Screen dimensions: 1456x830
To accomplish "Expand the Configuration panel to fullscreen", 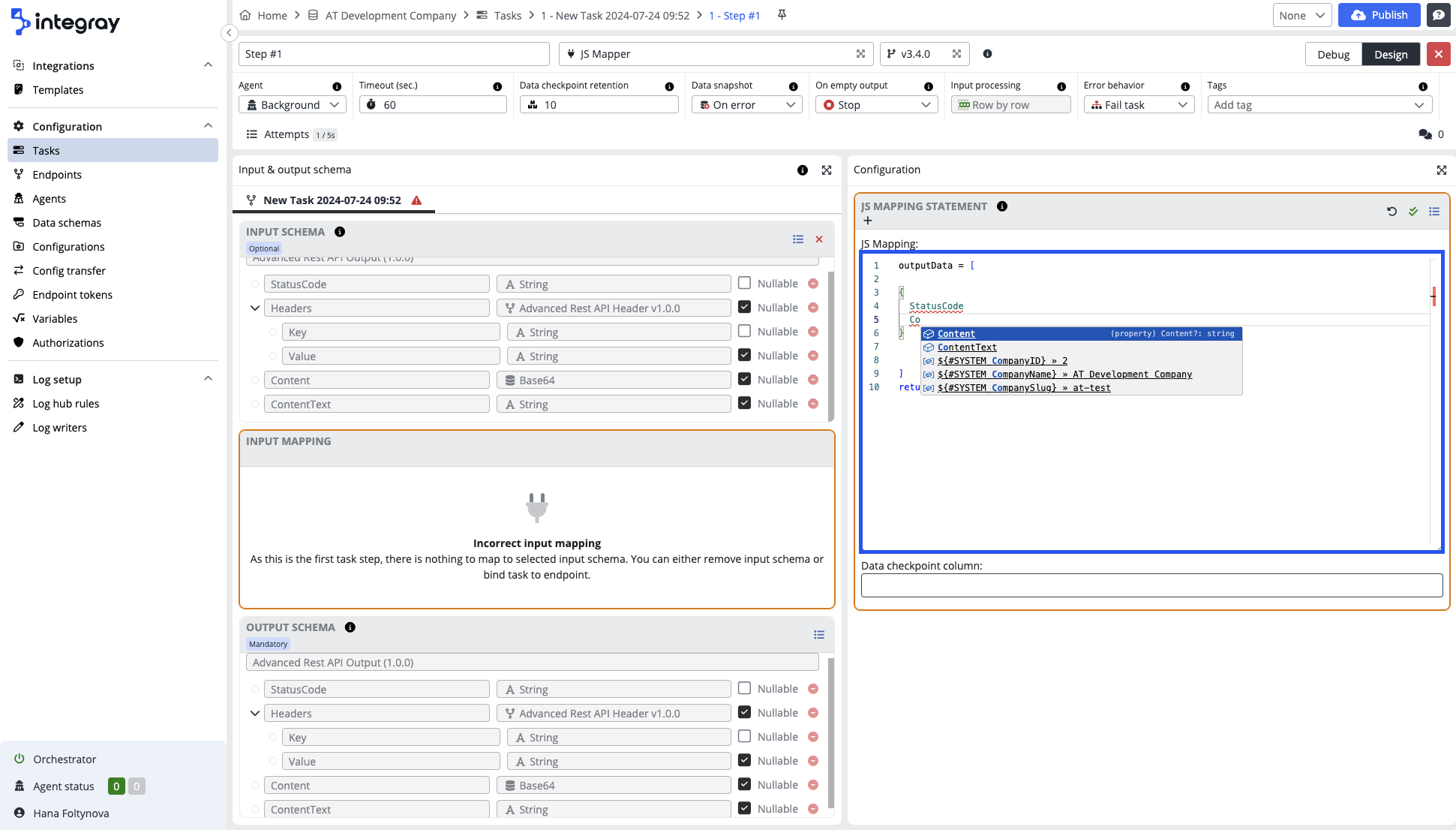I will click(1441, 170).
